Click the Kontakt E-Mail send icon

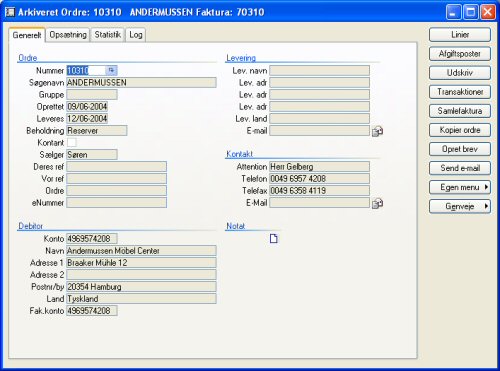[377, 203]
